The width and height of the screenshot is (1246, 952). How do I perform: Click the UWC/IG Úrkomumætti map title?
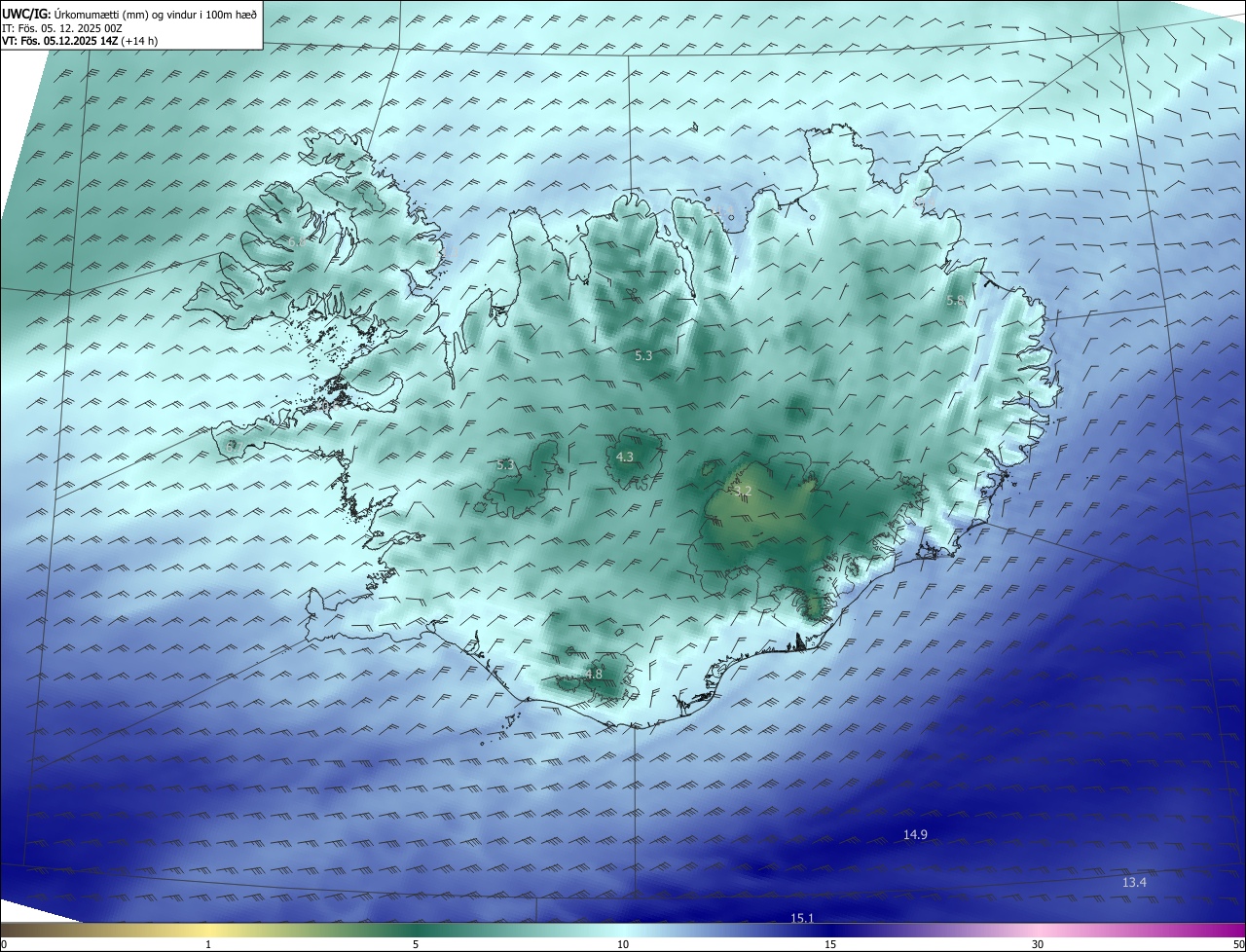pyautogui.click(x=129, y=14)
